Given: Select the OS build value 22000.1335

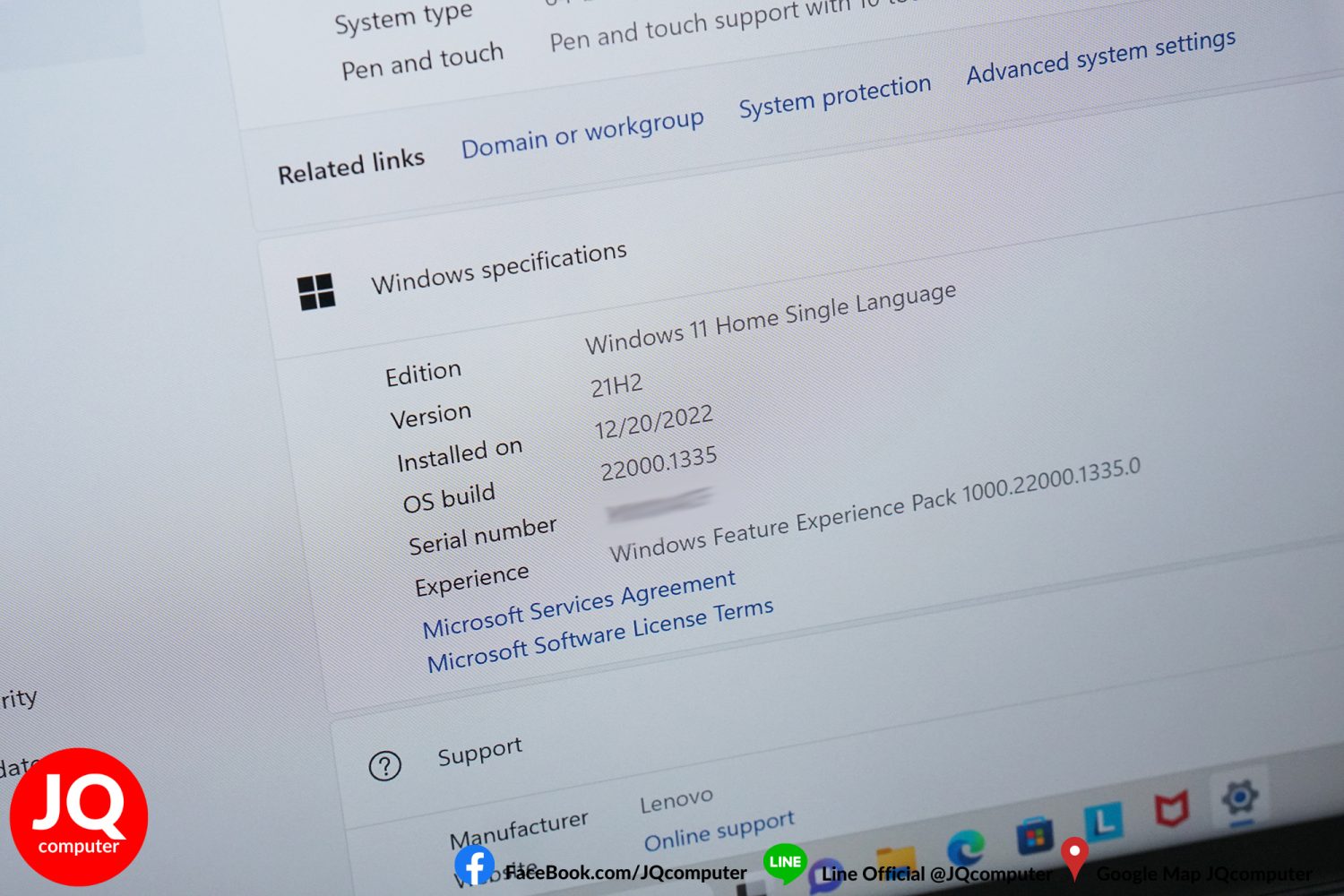Looking at the screenshot, I should click(x=659, y=463).
